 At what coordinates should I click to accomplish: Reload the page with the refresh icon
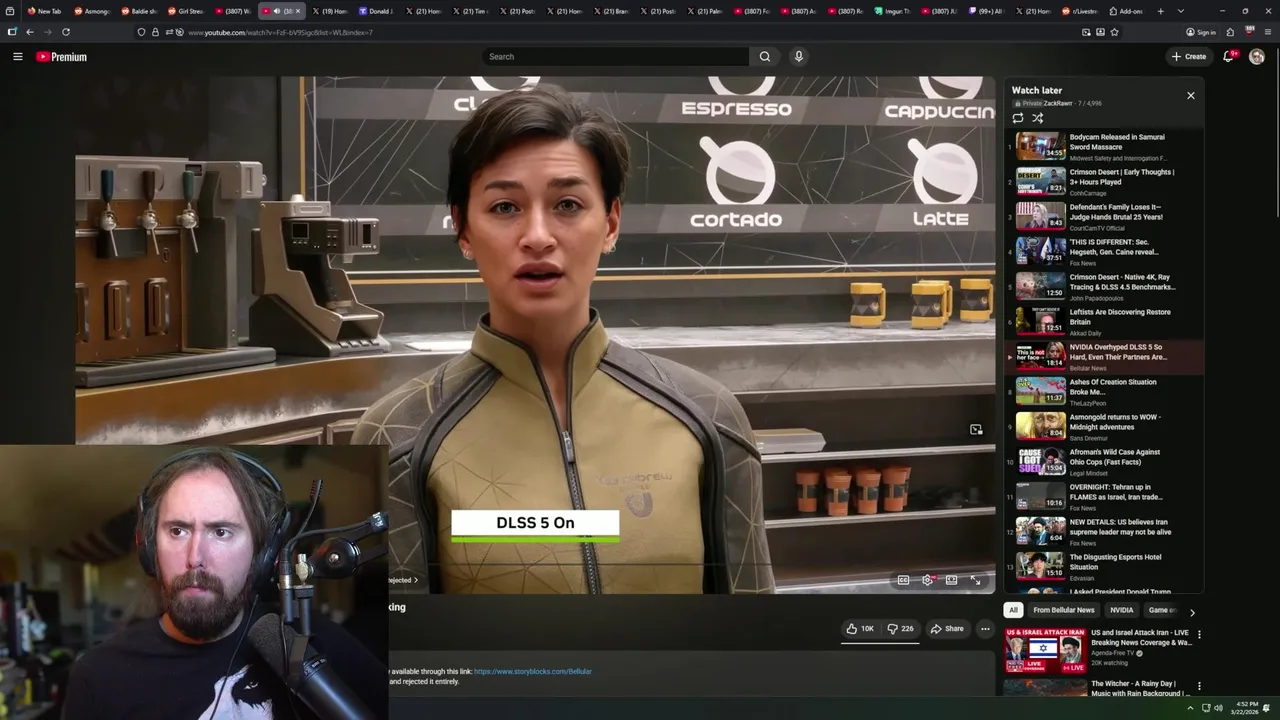point(66,32)
